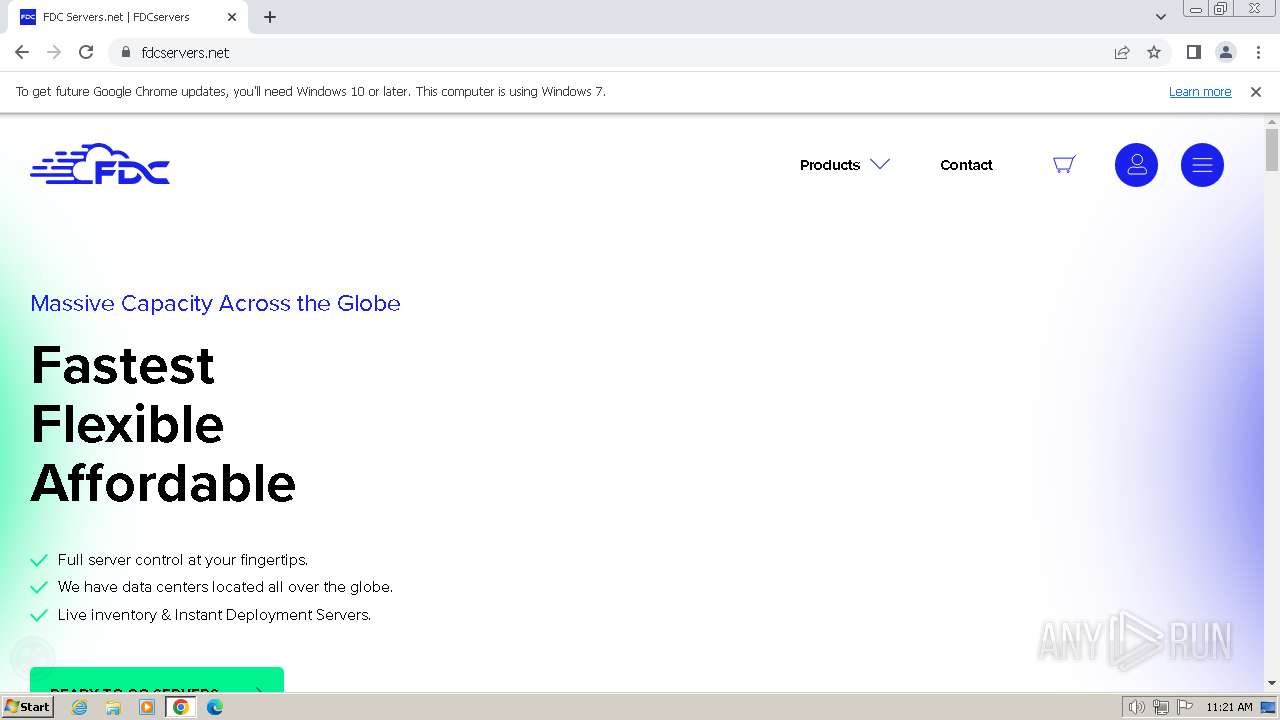The image size is (1280, 720).
Task: Switch to Chrome in the taskbar
Action: pyautogui.click(x=181, y=707)
